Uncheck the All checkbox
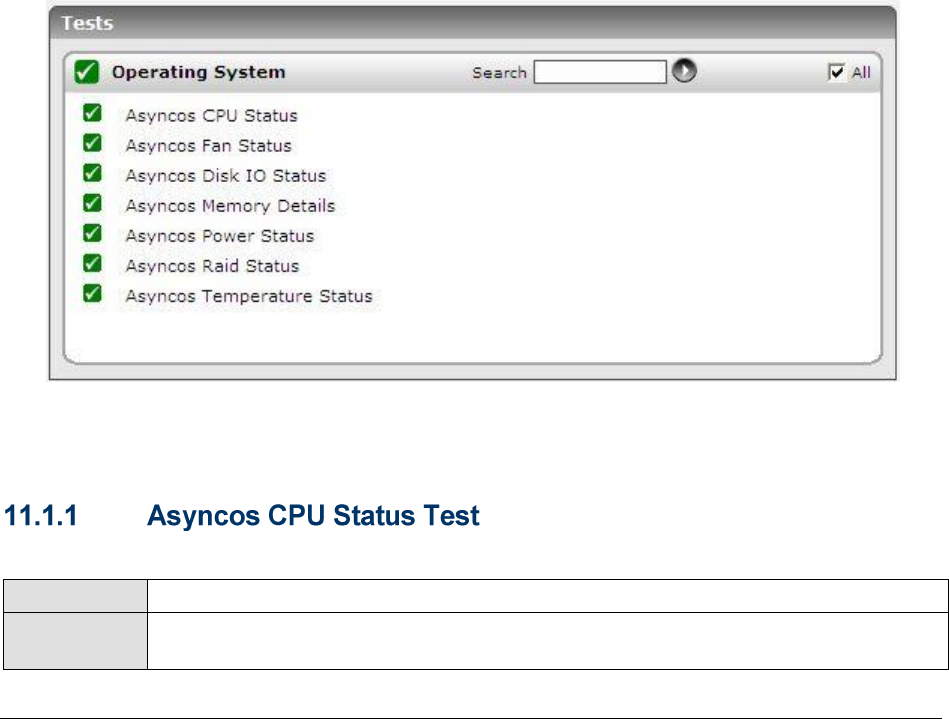The image size is (949, 719). tap(836, 72)
